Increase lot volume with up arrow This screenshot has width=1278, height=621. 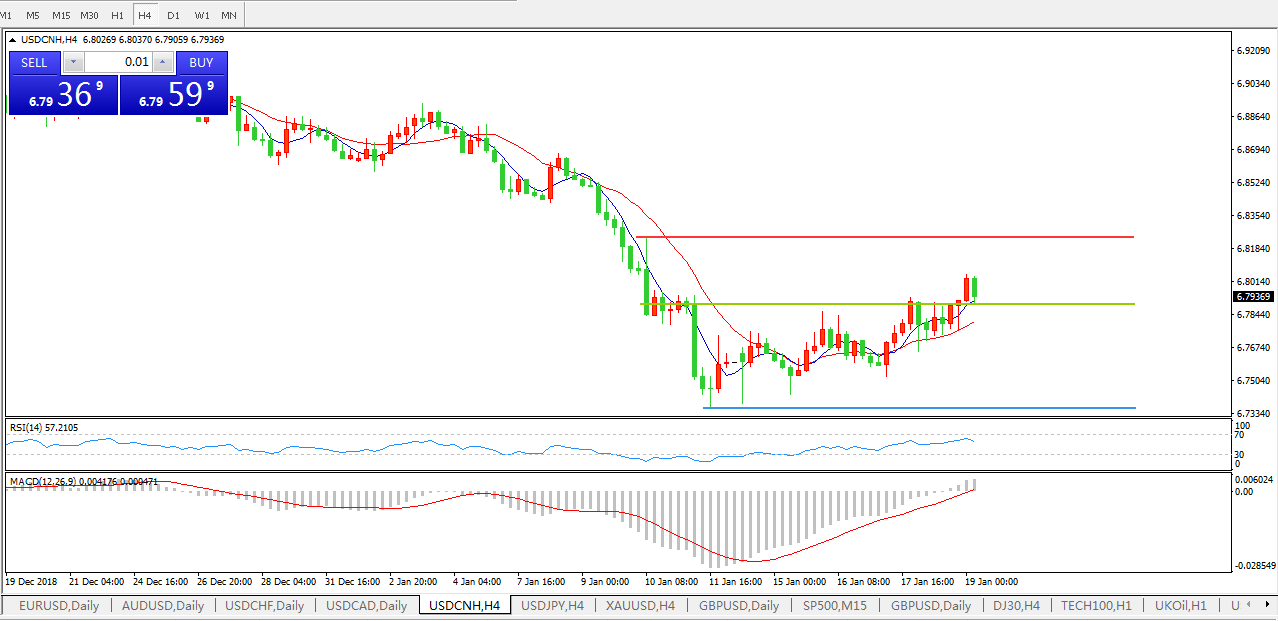coord(162,62)
